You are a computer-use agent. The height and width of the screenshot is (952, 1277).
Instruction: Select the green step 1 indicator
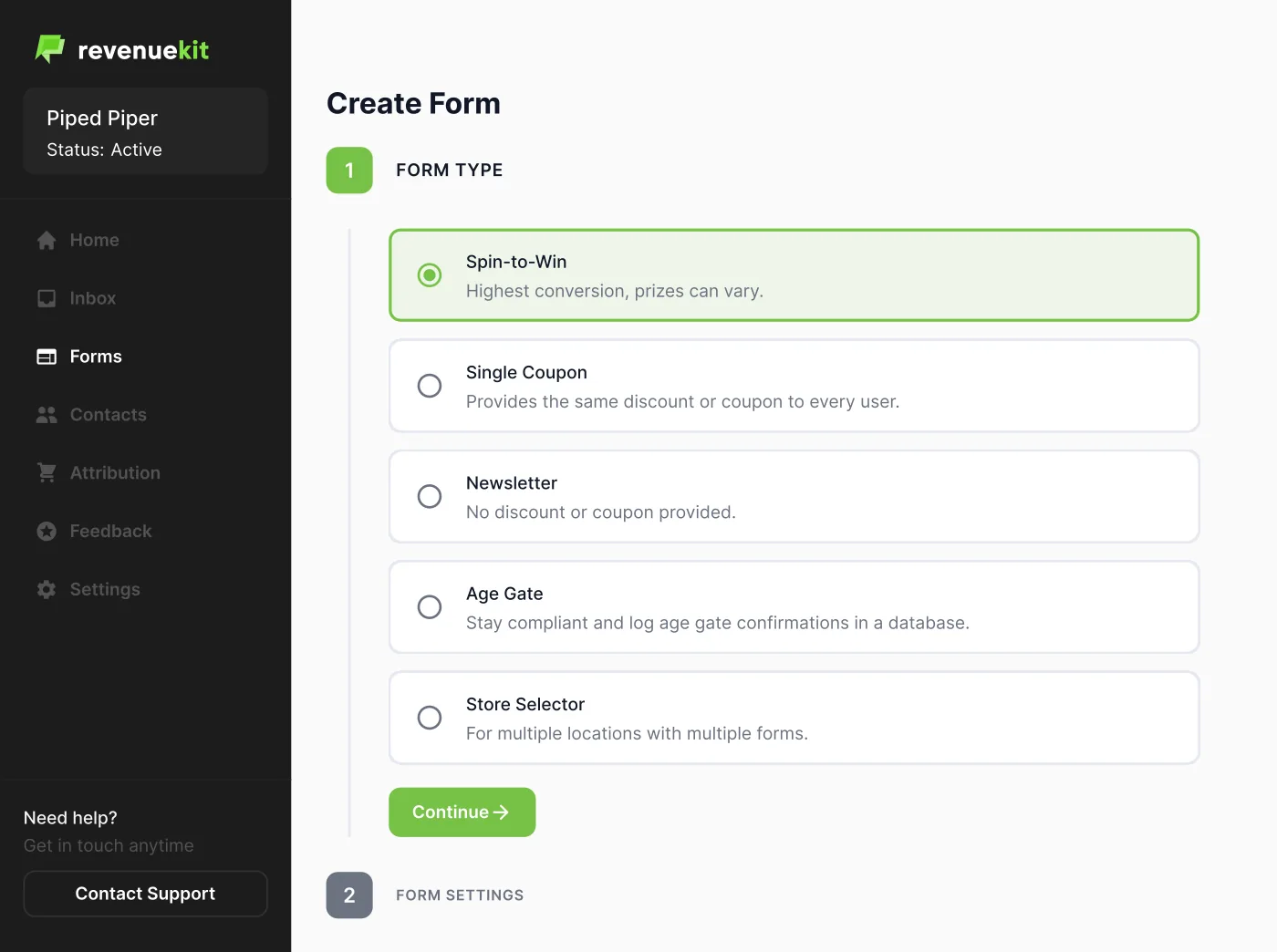tap(349, 170)
